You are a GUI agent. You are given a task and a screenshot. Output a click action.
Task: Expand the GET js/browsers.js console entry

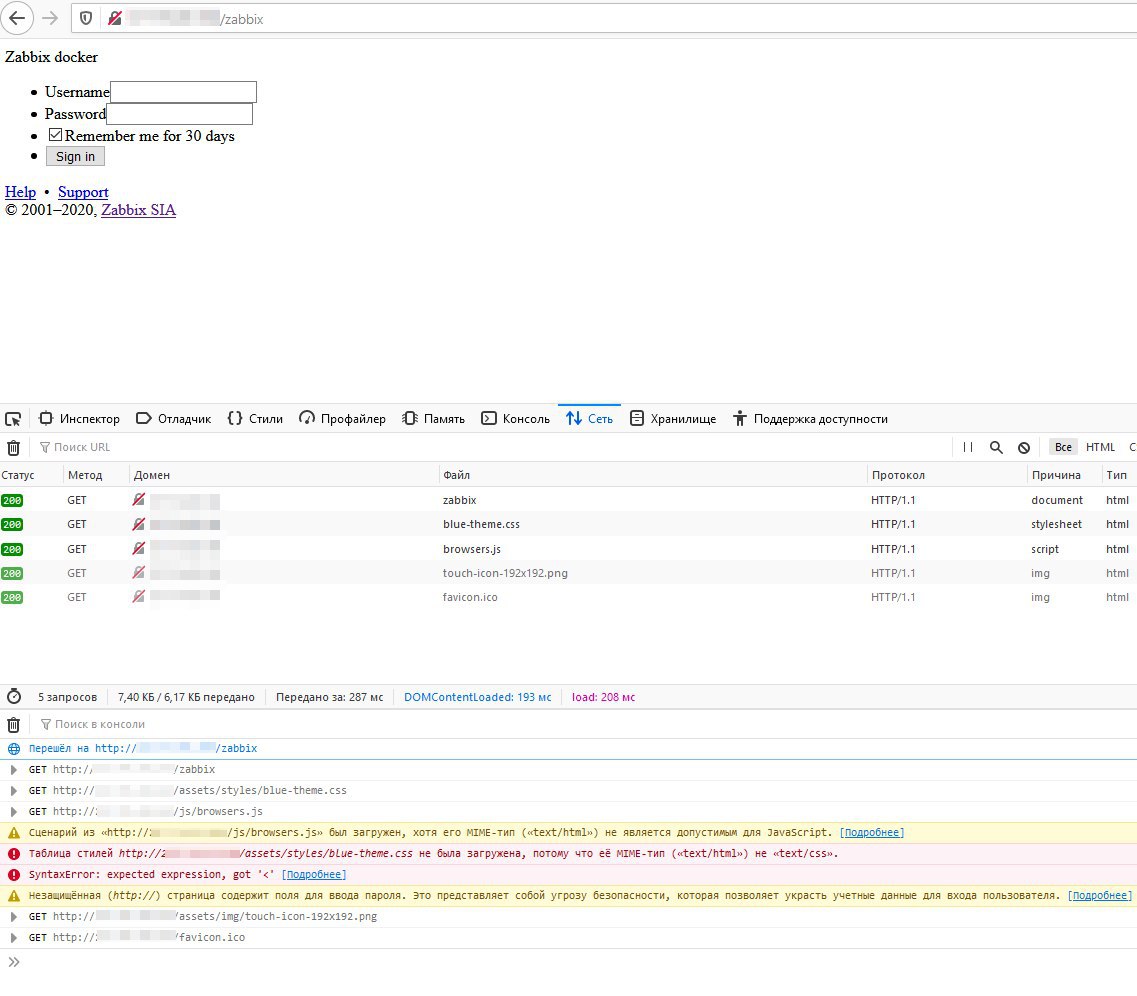[14, 812]
